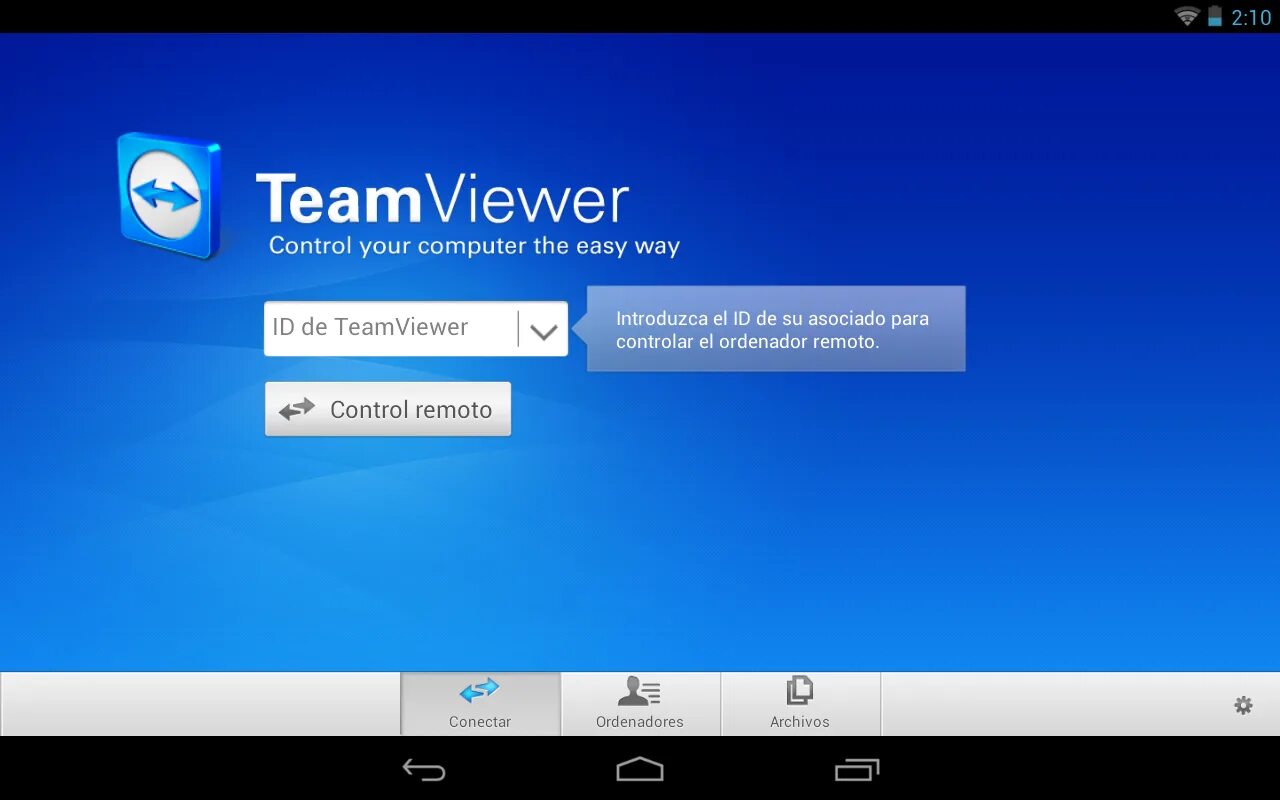
Task: Tap the Wi-Fi status icon
Action: [x=1187, y=16]
